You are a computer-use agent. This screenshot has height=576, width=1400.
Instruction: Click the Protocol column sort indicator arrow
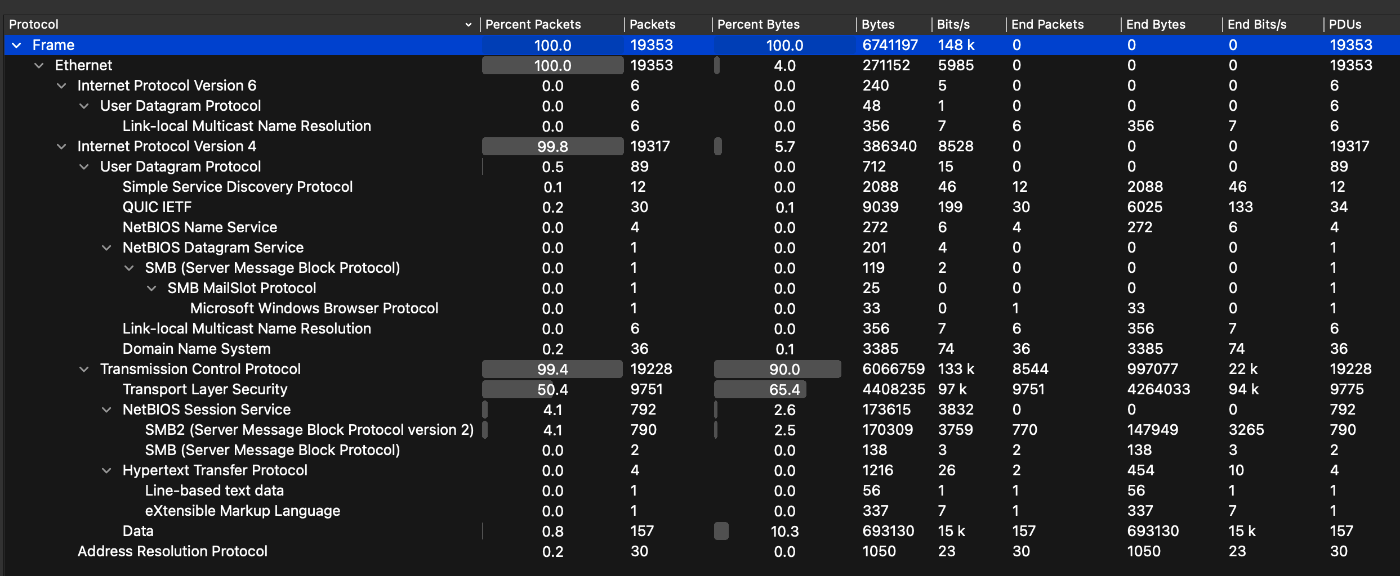coord(469,24)
